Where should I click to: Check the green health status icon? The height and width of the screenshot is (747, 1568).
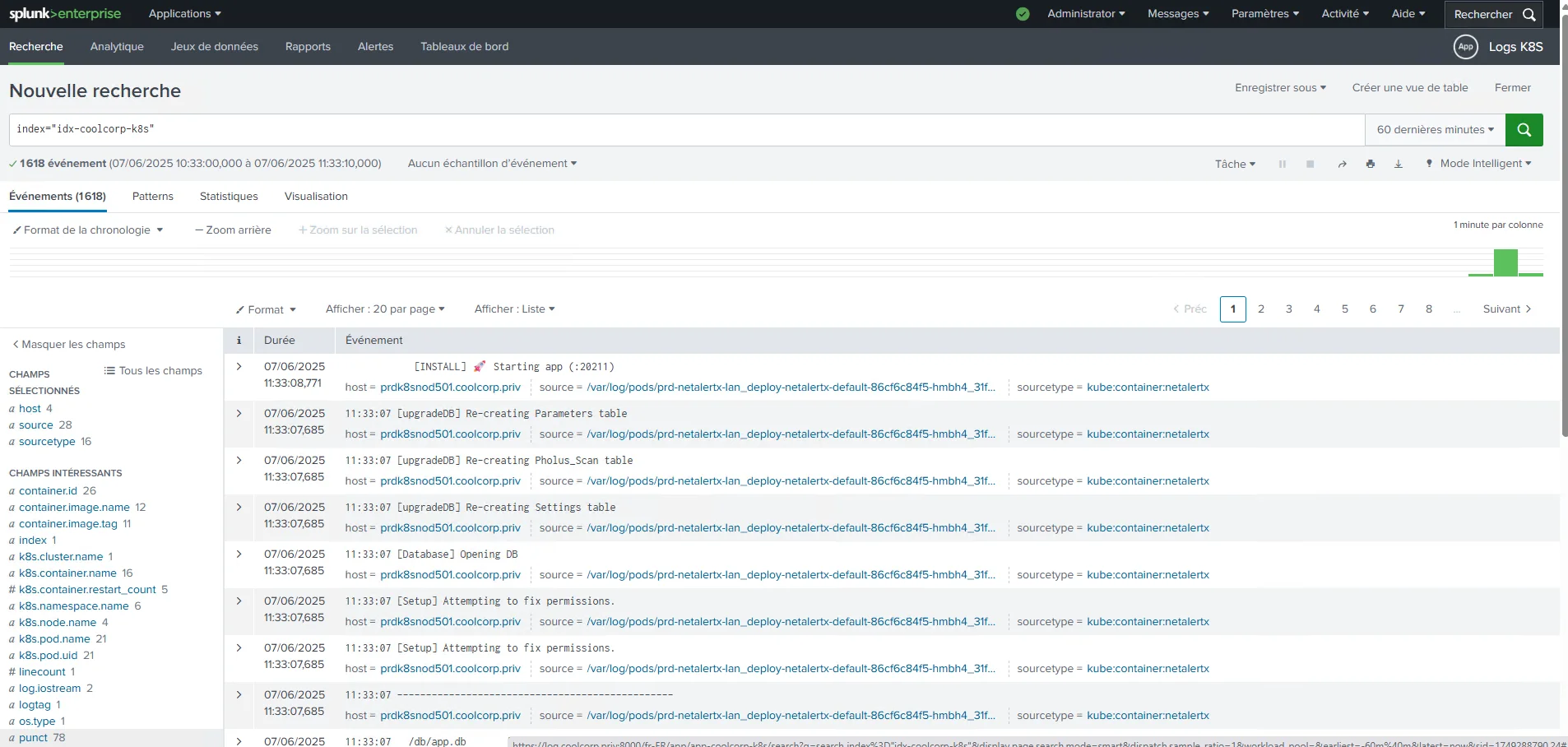point(1023,14)
